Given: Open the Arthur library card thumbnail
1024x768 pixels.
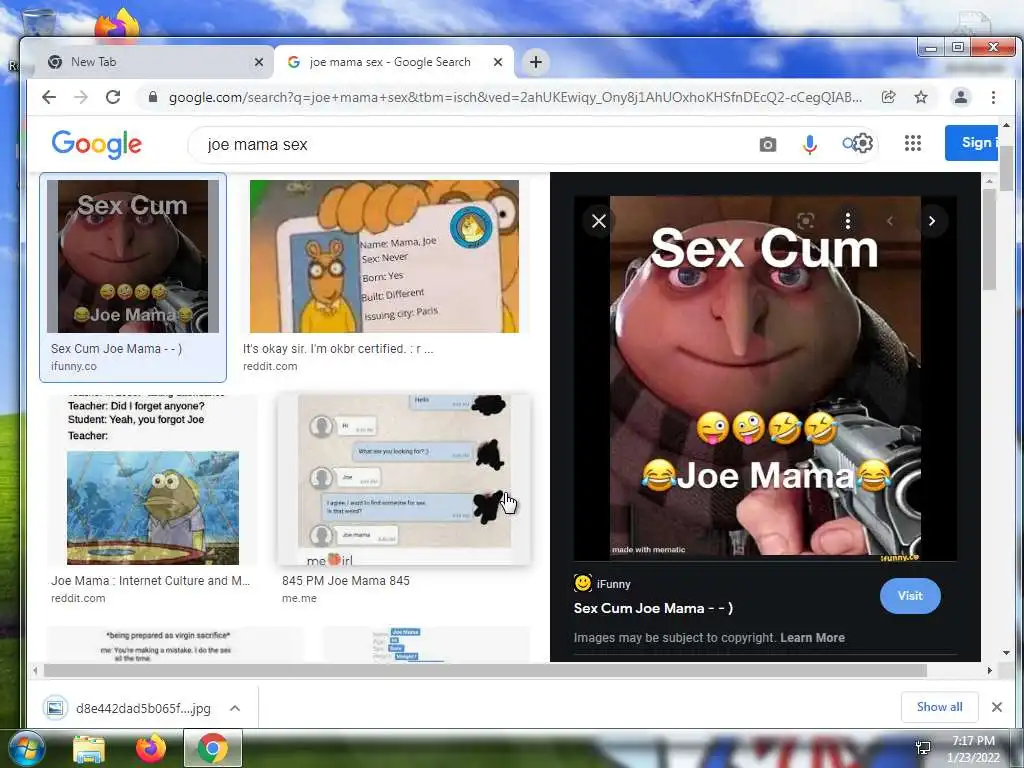Looking at the screenshot, I should pos(385,256).
